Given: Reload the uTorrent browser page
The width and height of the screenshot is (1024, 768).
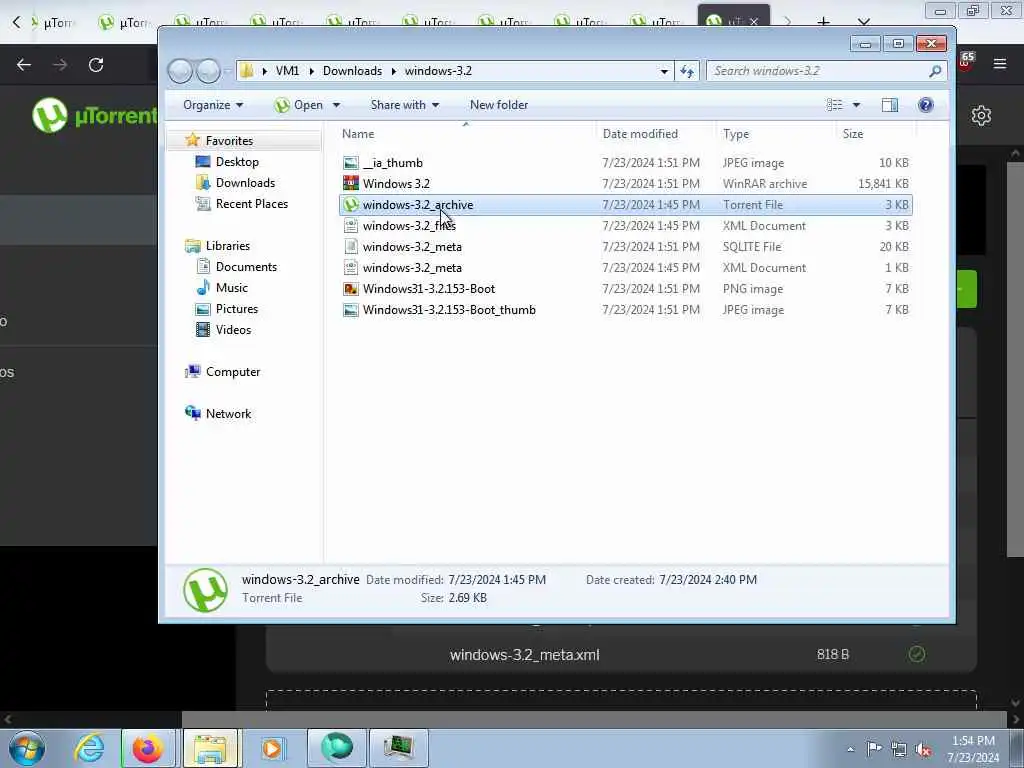Looking at the screenshot, I should point(96,65).
